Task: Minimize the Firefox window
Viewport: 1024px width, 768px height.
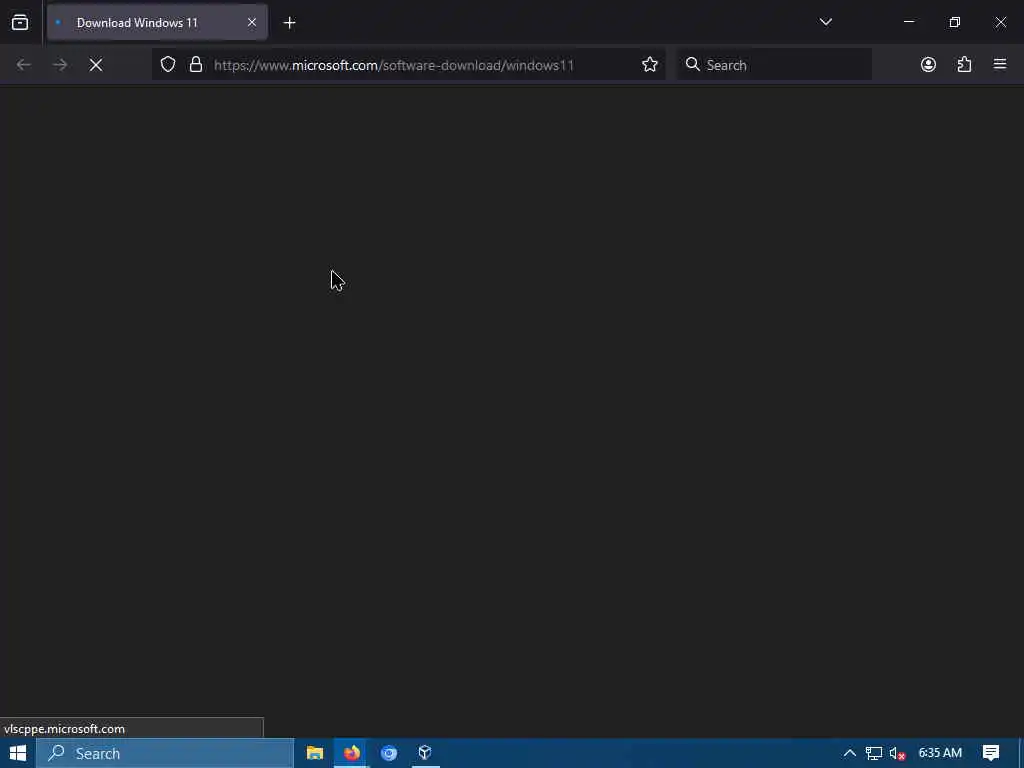Action: point(908,22)
